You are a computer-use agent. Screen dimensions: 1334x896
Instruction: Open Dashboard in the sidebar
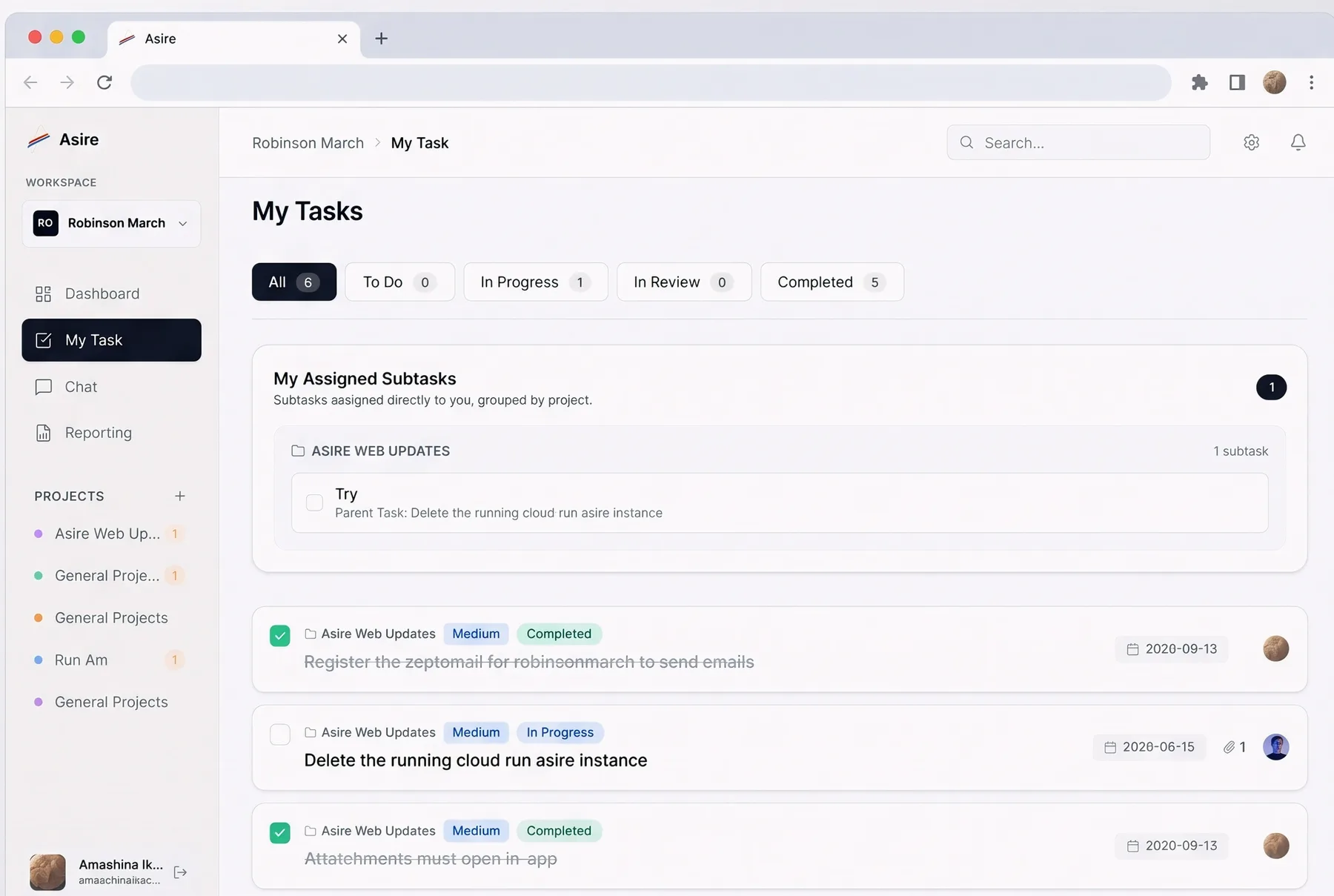click(111, 293)
